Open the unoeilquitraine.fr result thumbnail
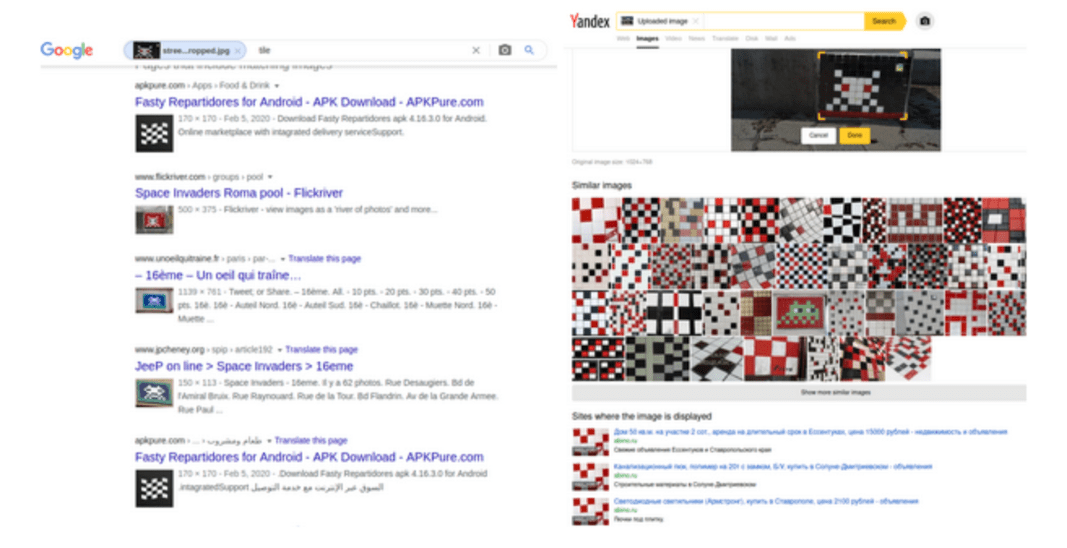The height and width of the screenshot is (548, 1067). [154, 300]
